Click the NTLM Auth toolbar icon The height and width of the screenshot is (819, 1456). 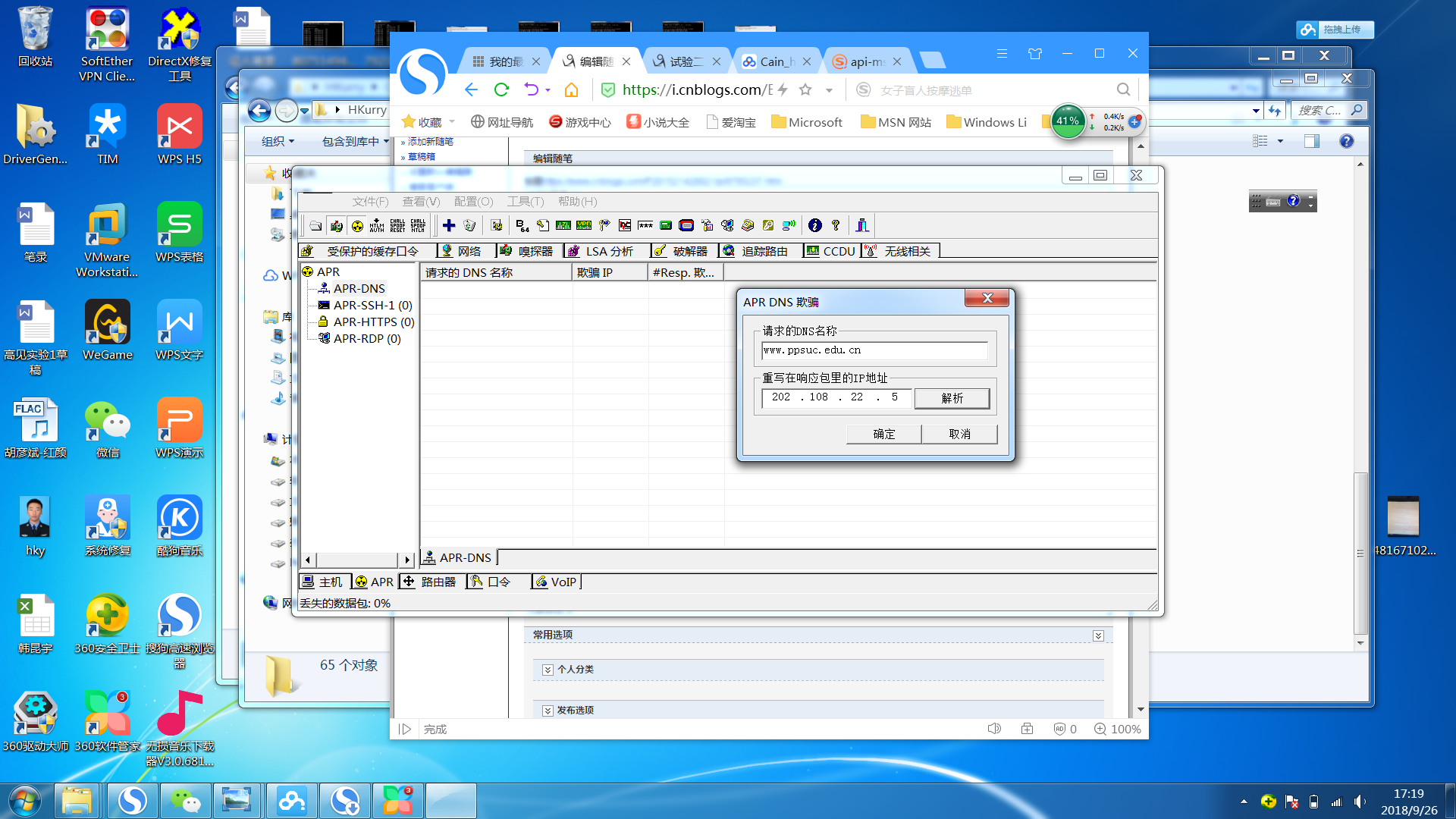pyautogui.click(x=377, y=225)
